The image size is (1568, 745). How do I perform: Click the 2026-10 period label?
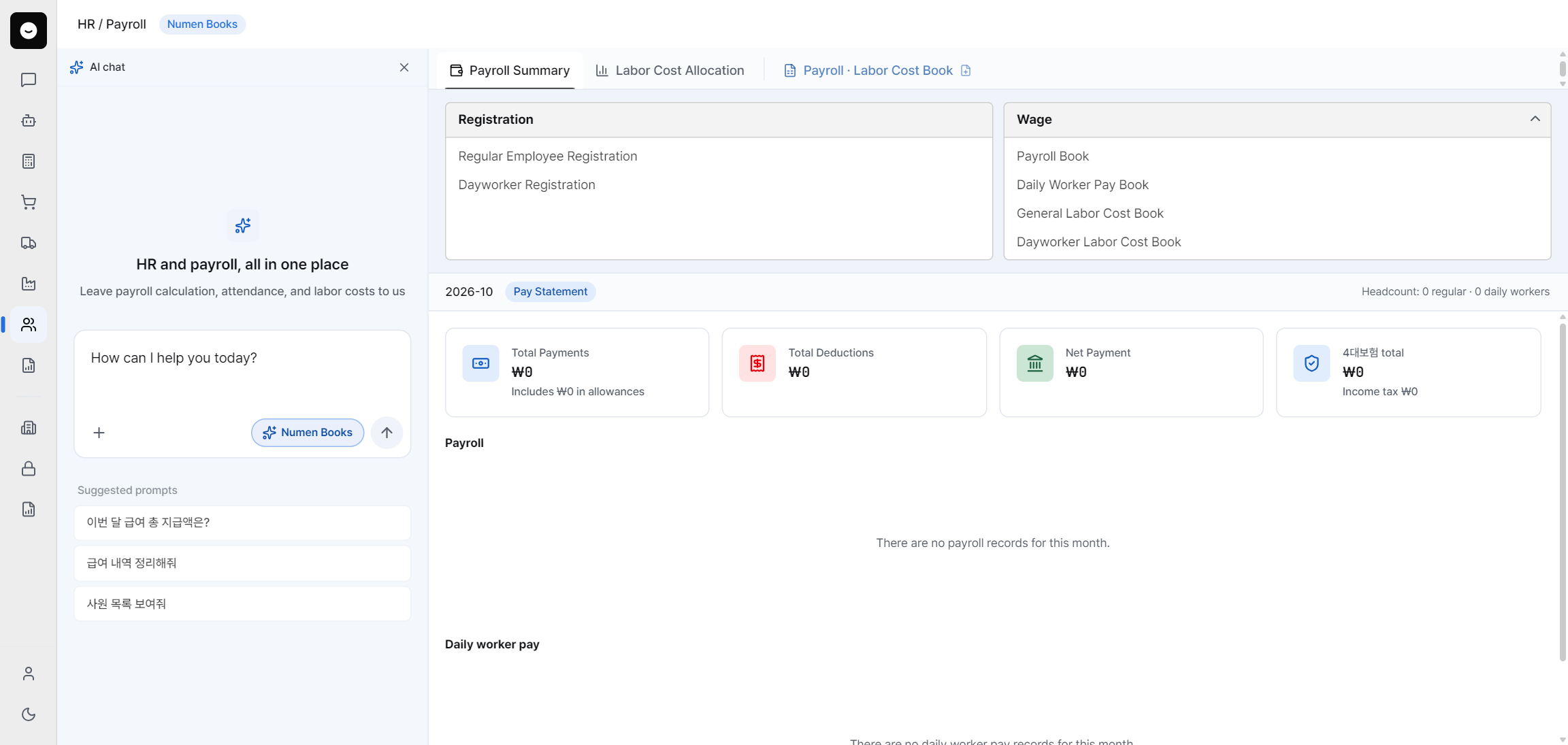469,291
